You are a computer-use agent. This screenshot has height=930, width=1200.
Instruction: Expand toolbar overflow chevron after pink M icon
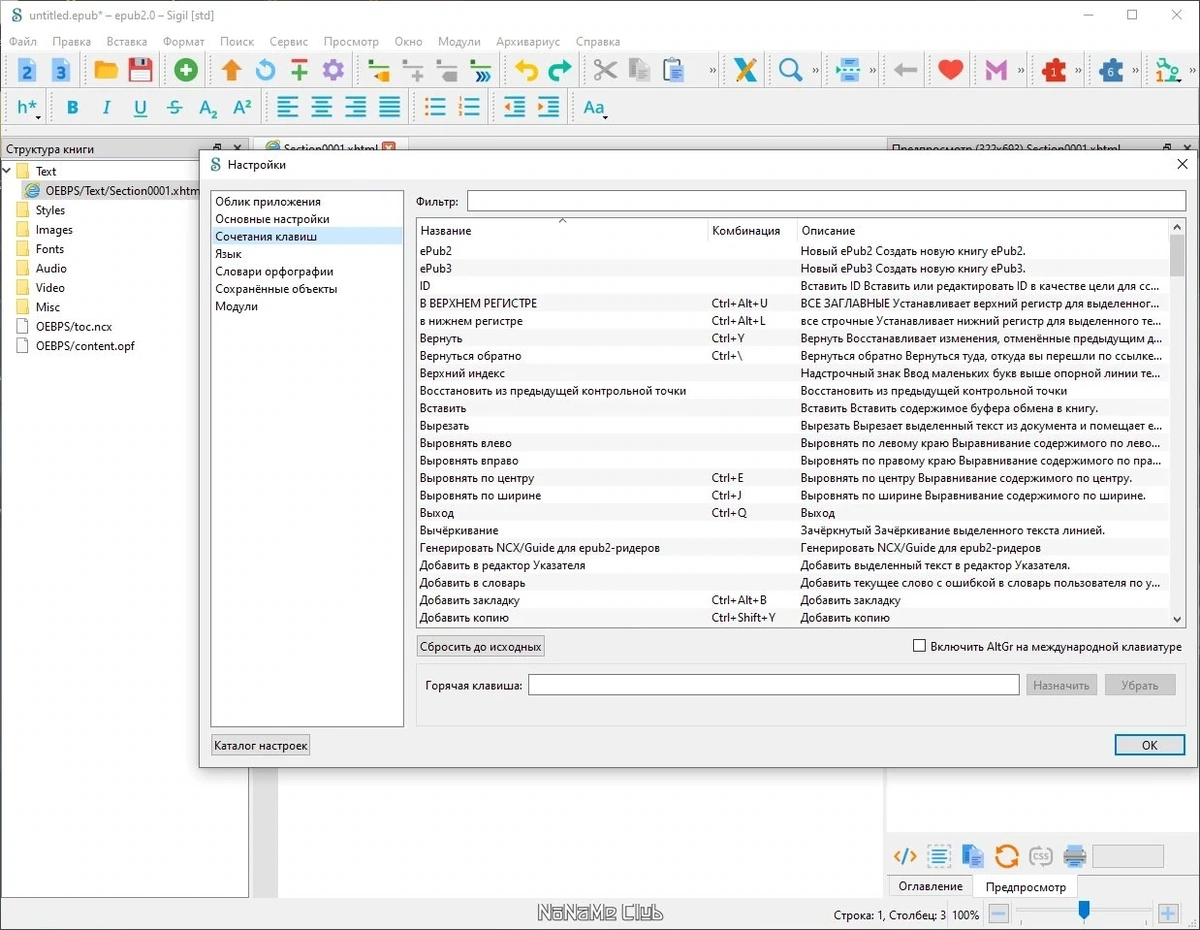click(x=1021, y=71)
